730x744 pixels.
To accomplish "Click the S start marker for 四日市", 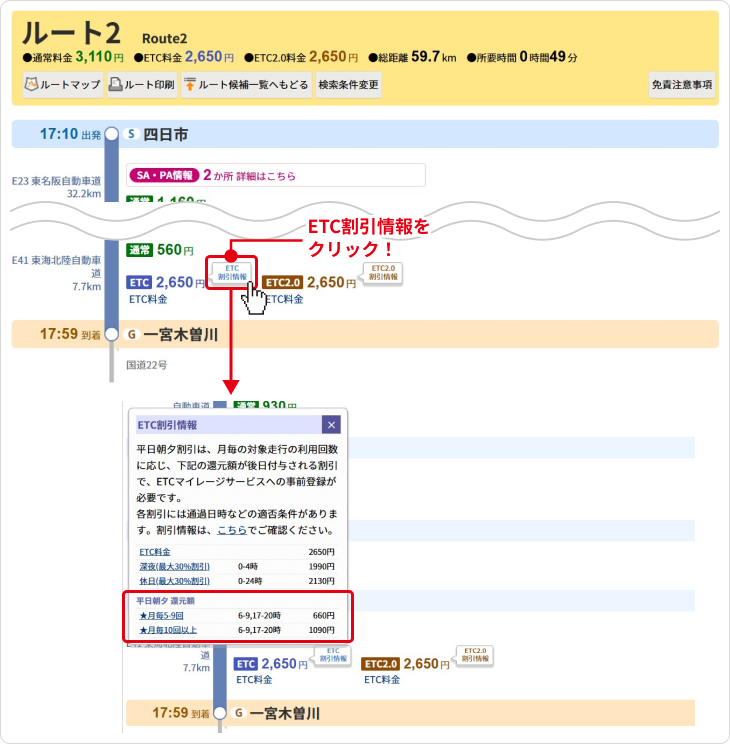I will click(x=131, y=134).
